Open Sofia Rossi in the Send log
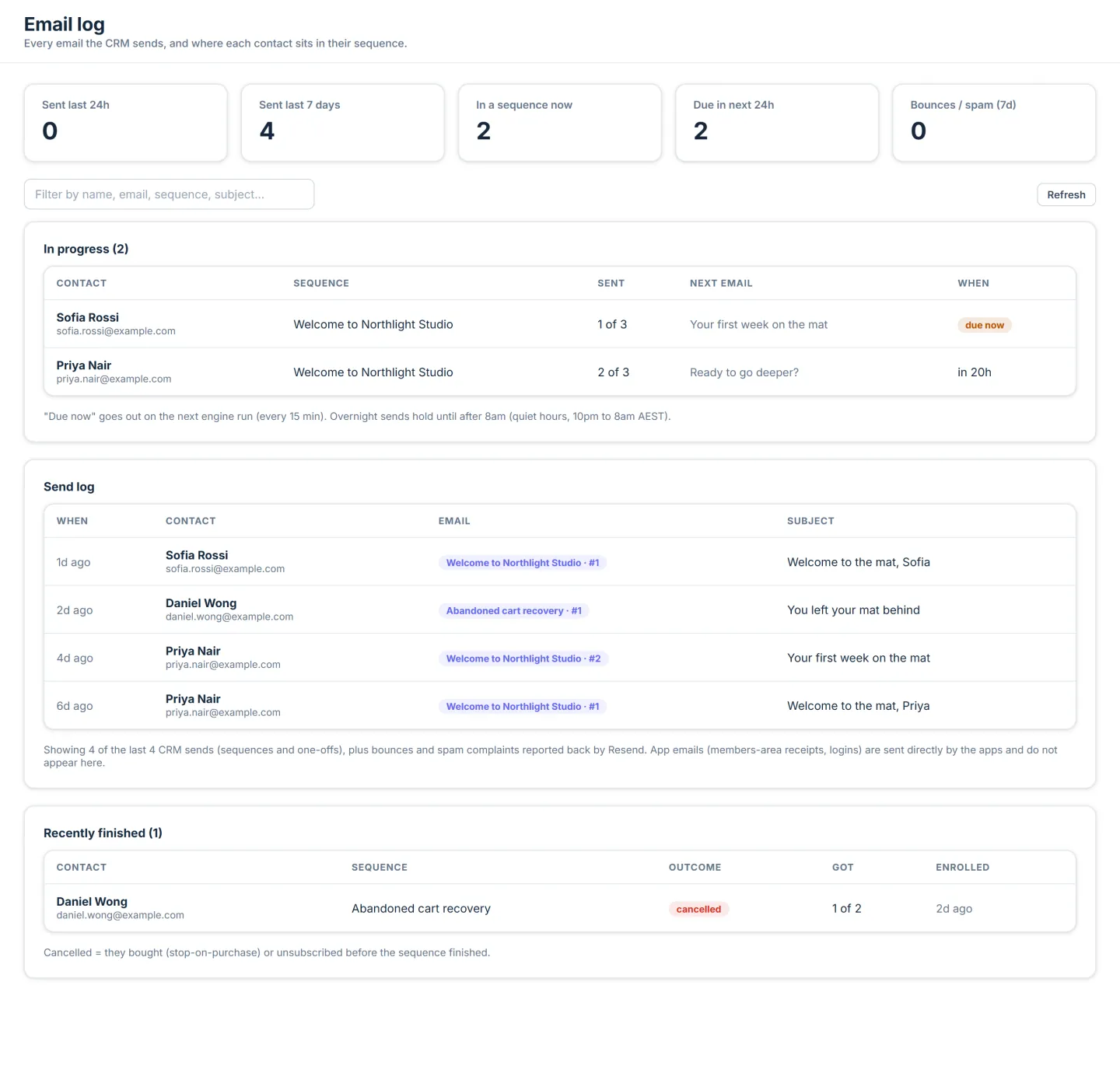This screenshot has height=1069, width=1120. [x=197, y=555]
